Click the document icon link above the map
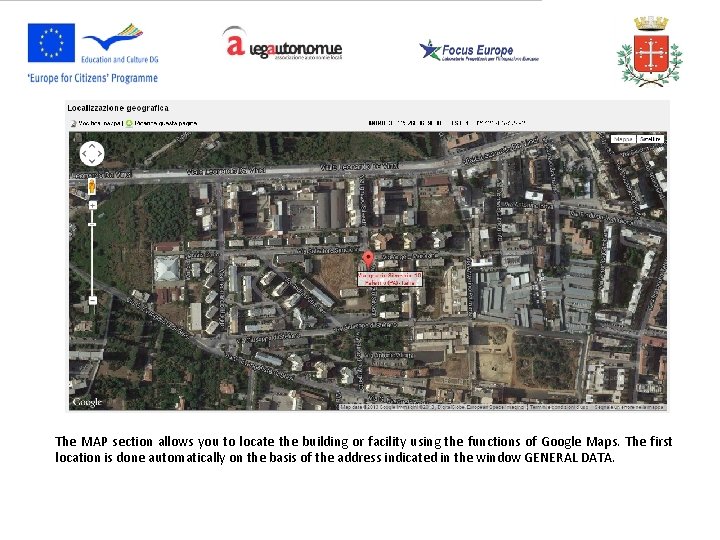Viewport: 720px width, 540px height. pyautogui.click(x=73, y=124)
